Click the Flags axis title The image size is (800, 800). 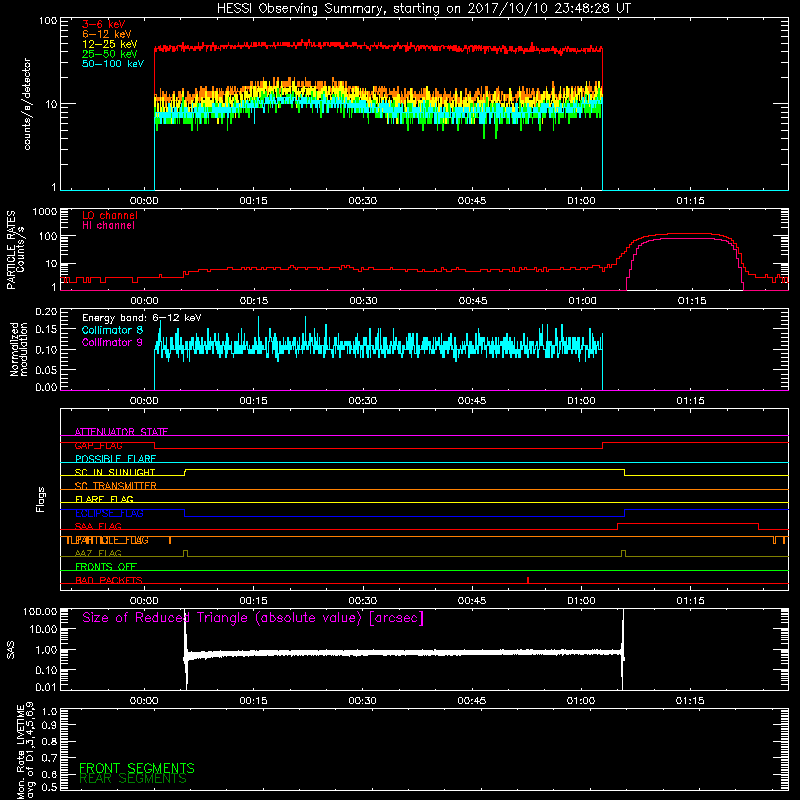(x=40, y=499)
